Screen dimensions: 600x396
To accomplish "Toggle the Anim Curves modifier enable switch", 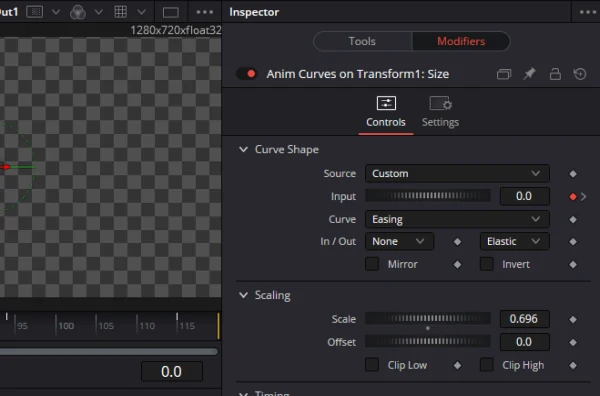I will (x=246, y=73).
